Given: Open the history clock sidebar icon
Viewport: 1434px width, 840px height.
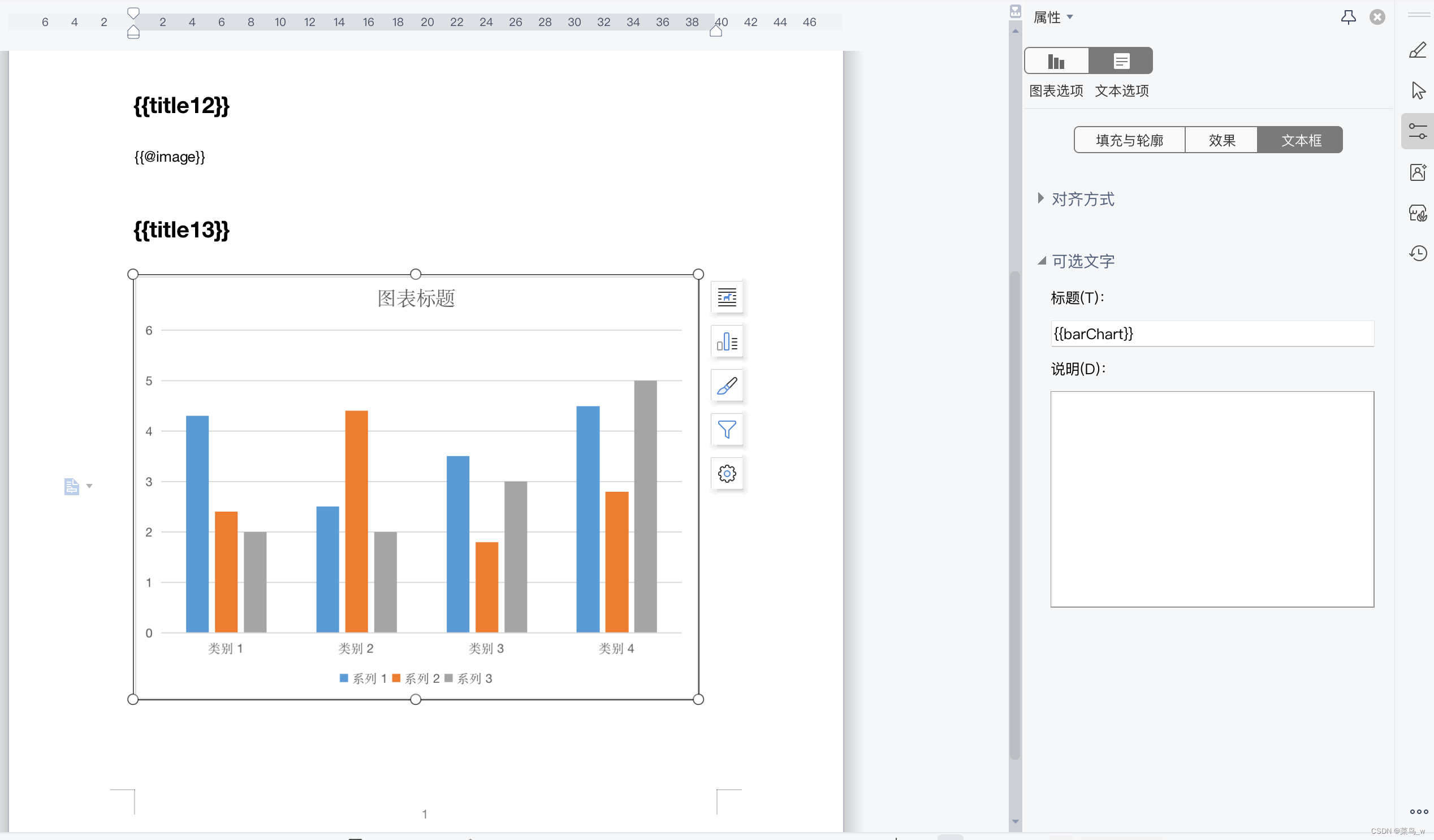Looking at the screenshot, I should 1418,253.
